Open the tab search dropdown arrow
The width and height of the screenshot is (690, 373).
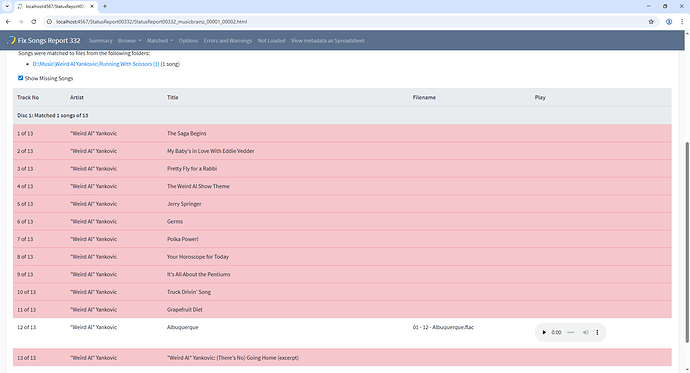pyautogui.click(x=7, y=6)
